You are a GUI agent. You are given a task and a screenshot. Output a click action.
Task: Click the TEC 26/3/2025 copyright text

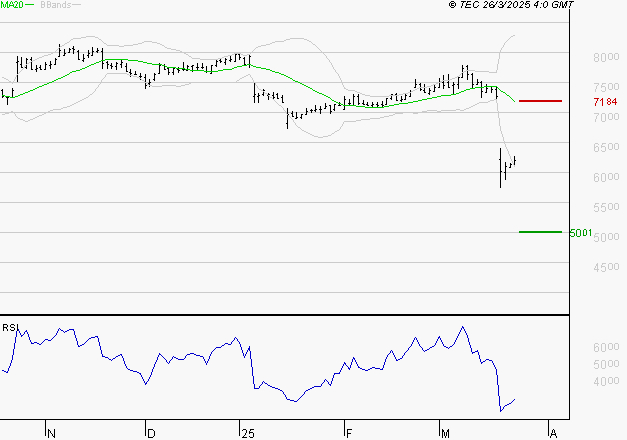(511, 5)
